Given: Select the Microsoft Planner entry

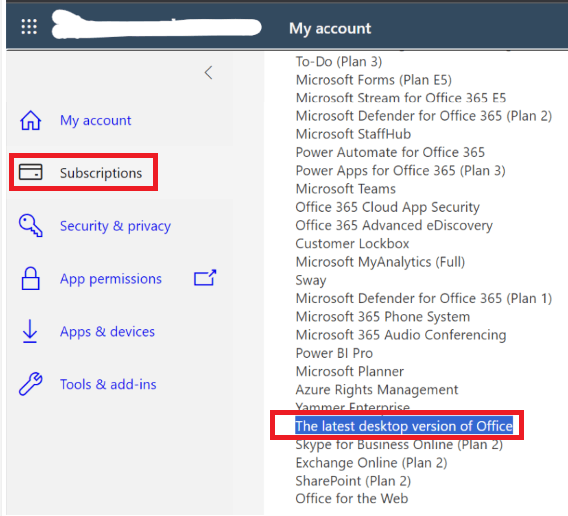Looking at the screenshot, I should [350, 371].
